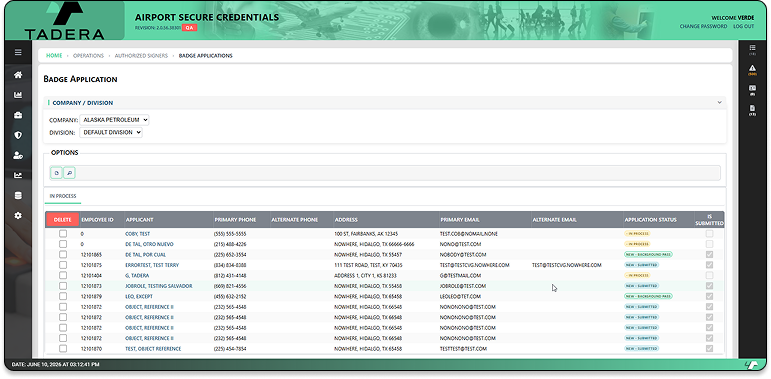Open the user shield sidebar icon
771x379 pixels.
[18, 155]
